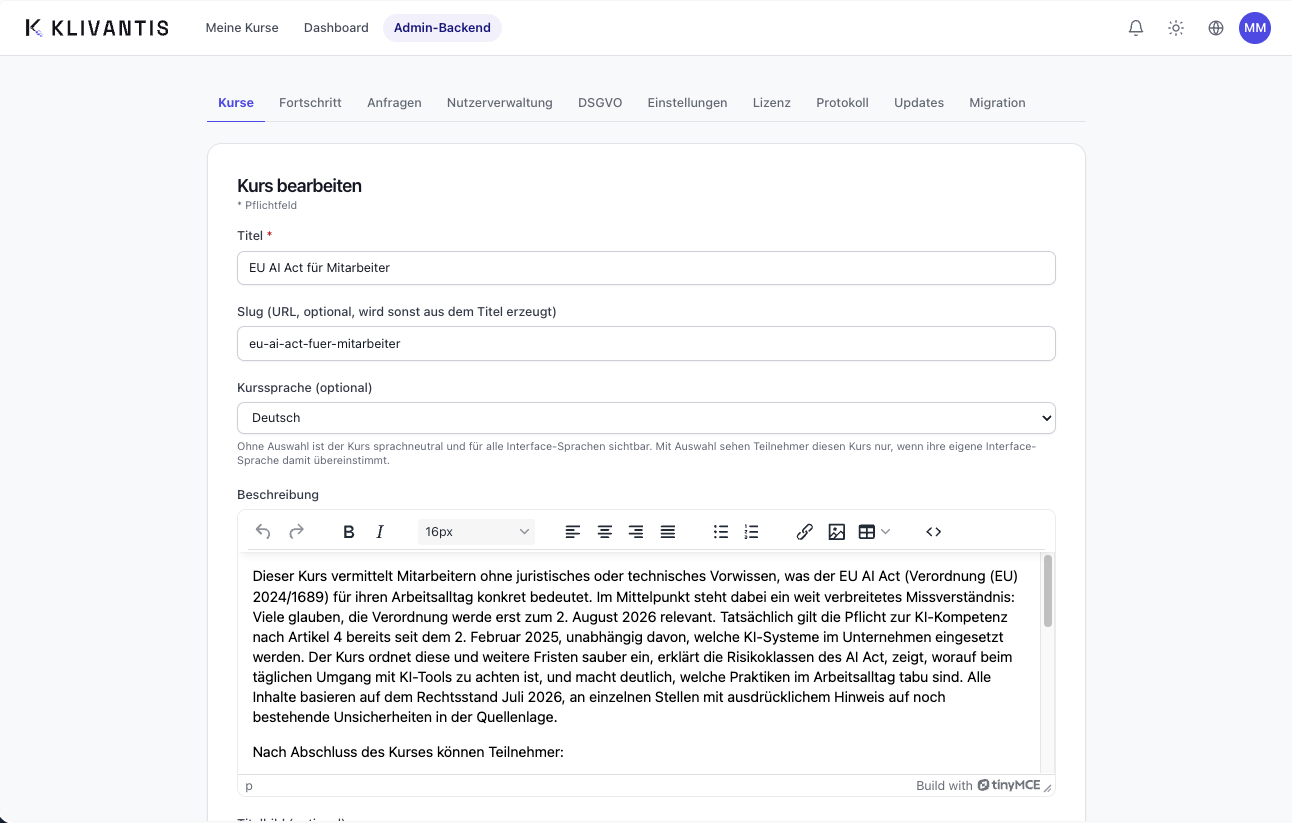Open the Einstellungen tab
The height and width of the screenshot is (823, 1292).
(687, 103)
